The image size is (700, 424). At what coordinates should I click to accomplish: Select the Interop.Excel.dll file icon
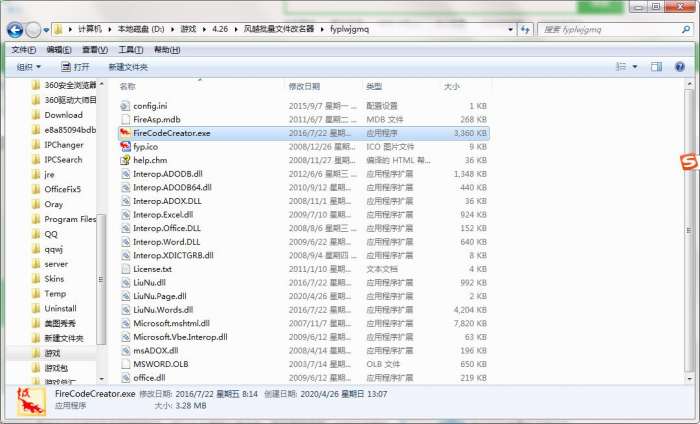point(125,214)
